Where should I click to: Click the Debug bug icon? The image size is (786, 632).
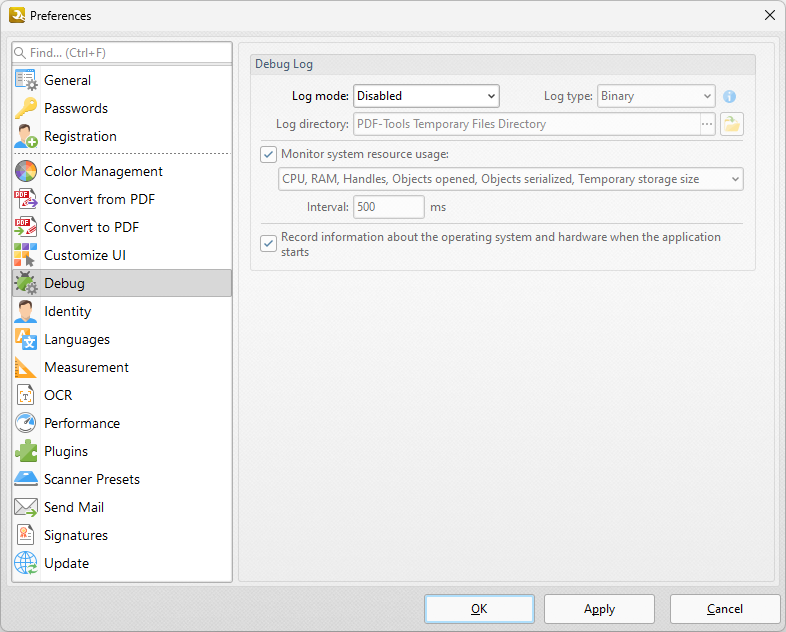click(26, 283)
